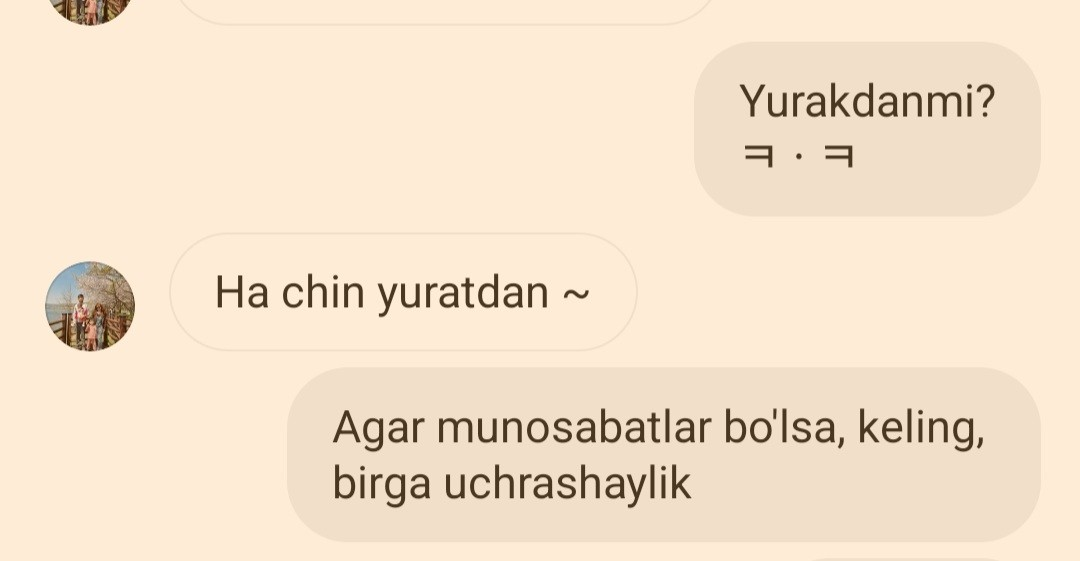The width and height of the screenshot is (1080, 561).
Task: Tap the "Ha chin yuratdan ~" incoming bubble
Action: pos(404,292)
